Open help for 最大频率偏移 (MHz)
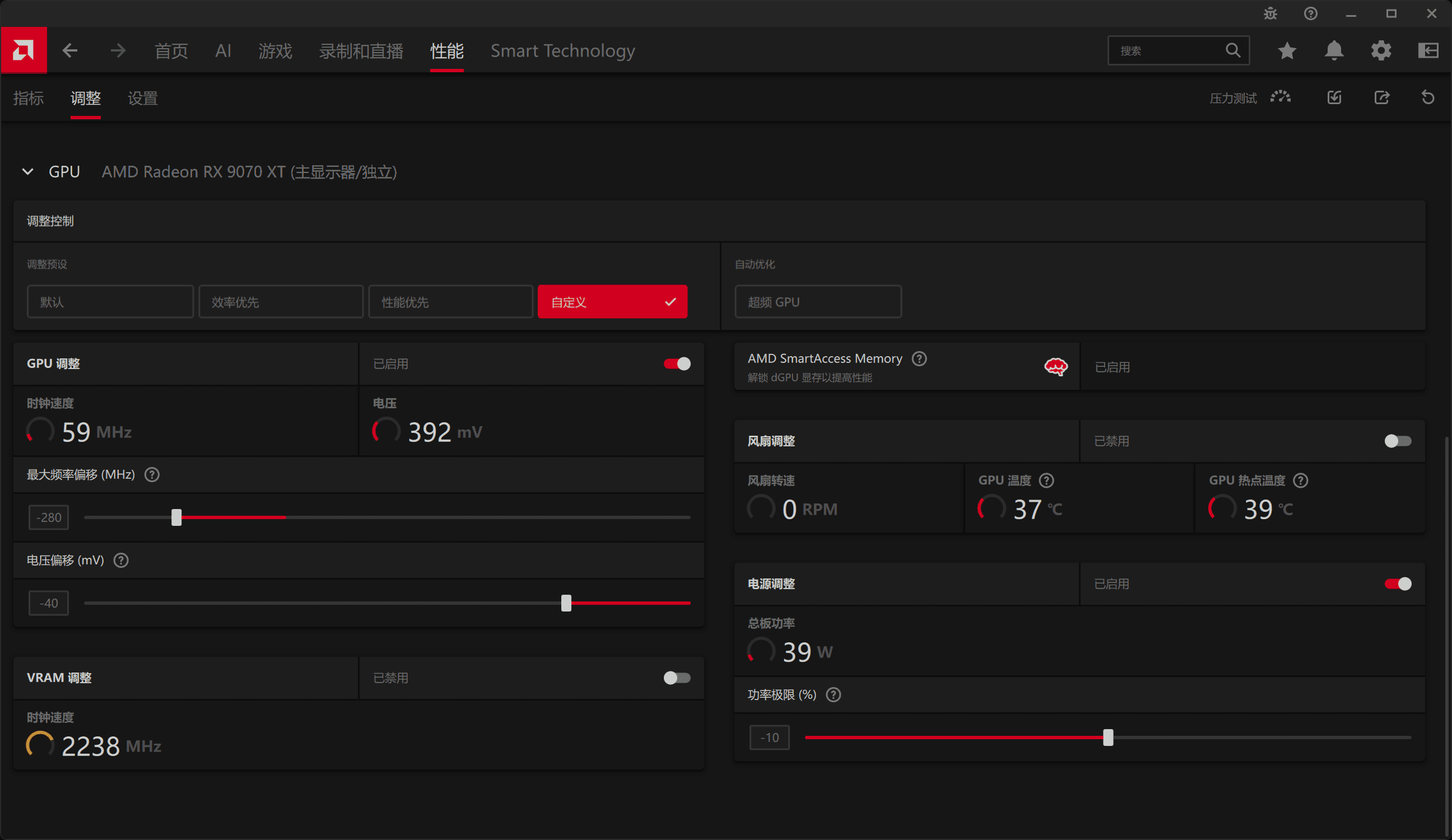Image resolution: width=1452 pixels, height=840 pixels. point(152,475)
